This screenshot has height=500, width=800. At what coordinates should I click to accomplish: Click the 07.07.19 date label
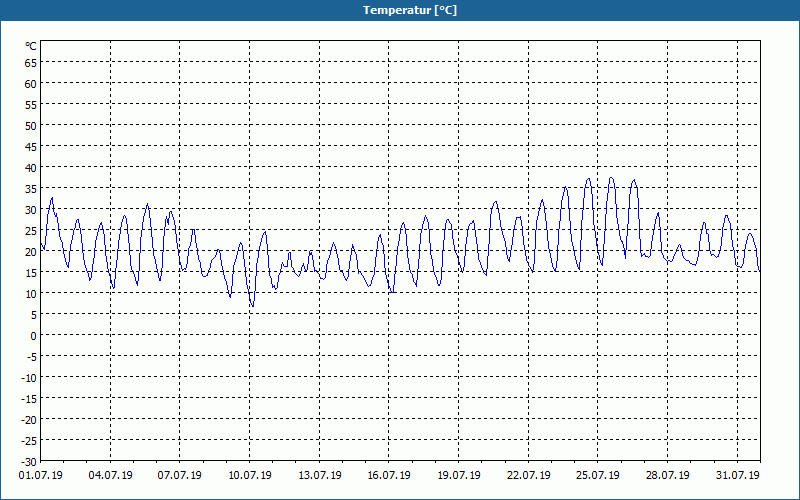pyautogui.click(x=180, y=476)
